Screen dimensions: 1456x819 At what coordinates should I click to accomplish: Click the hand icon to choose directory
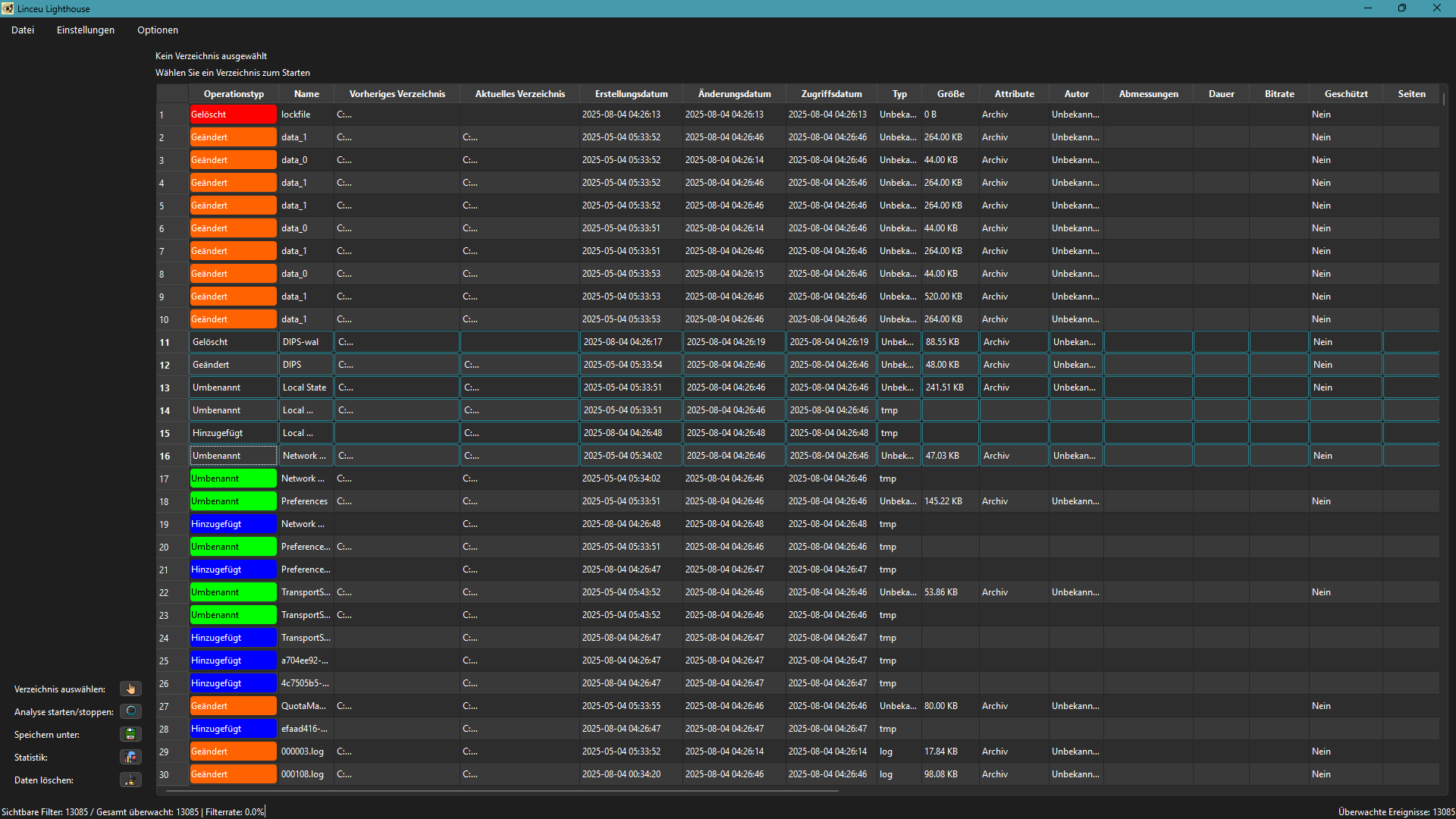coord(130,689)
